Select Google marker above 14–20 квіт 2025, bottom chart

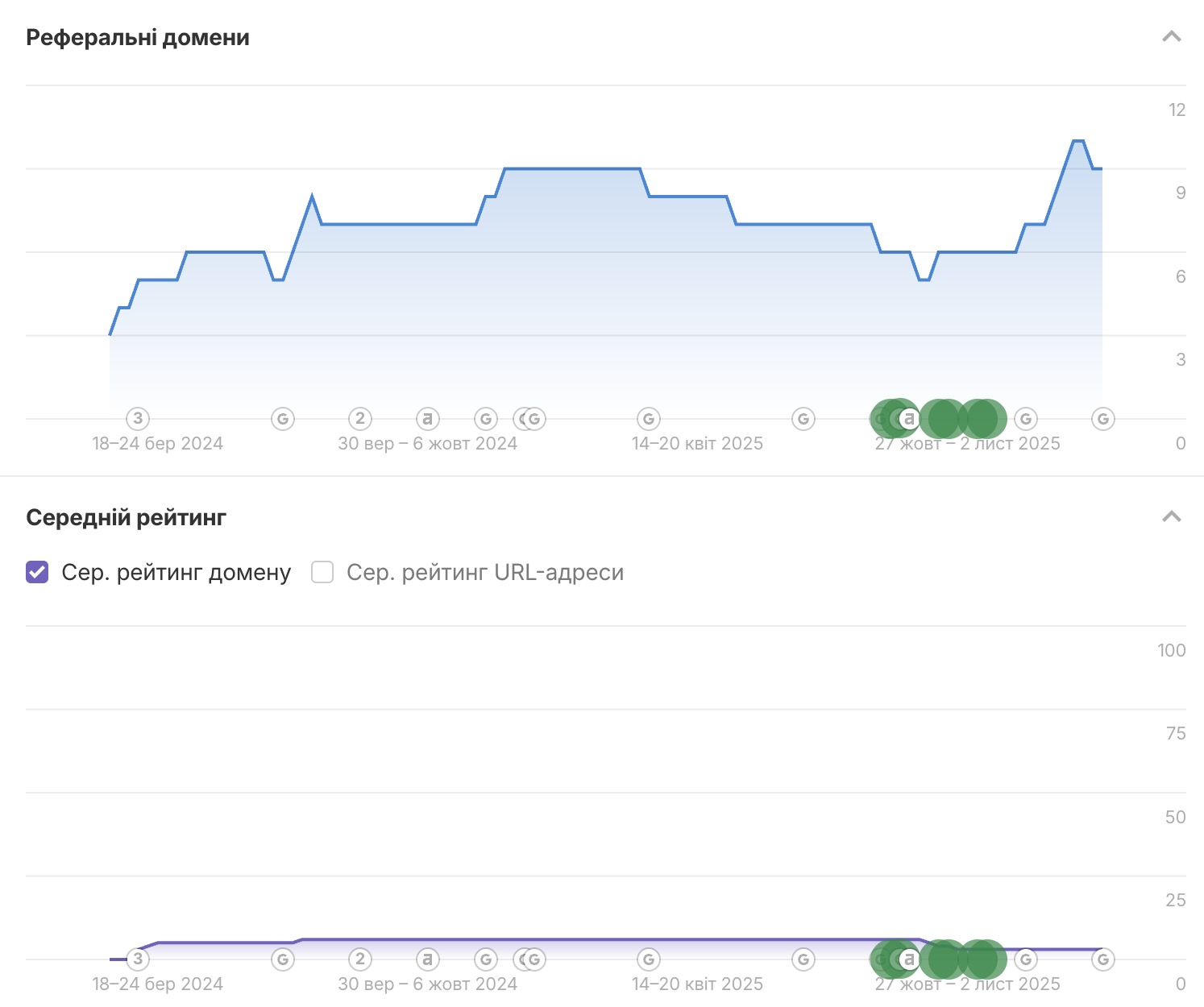coord(649,959)
